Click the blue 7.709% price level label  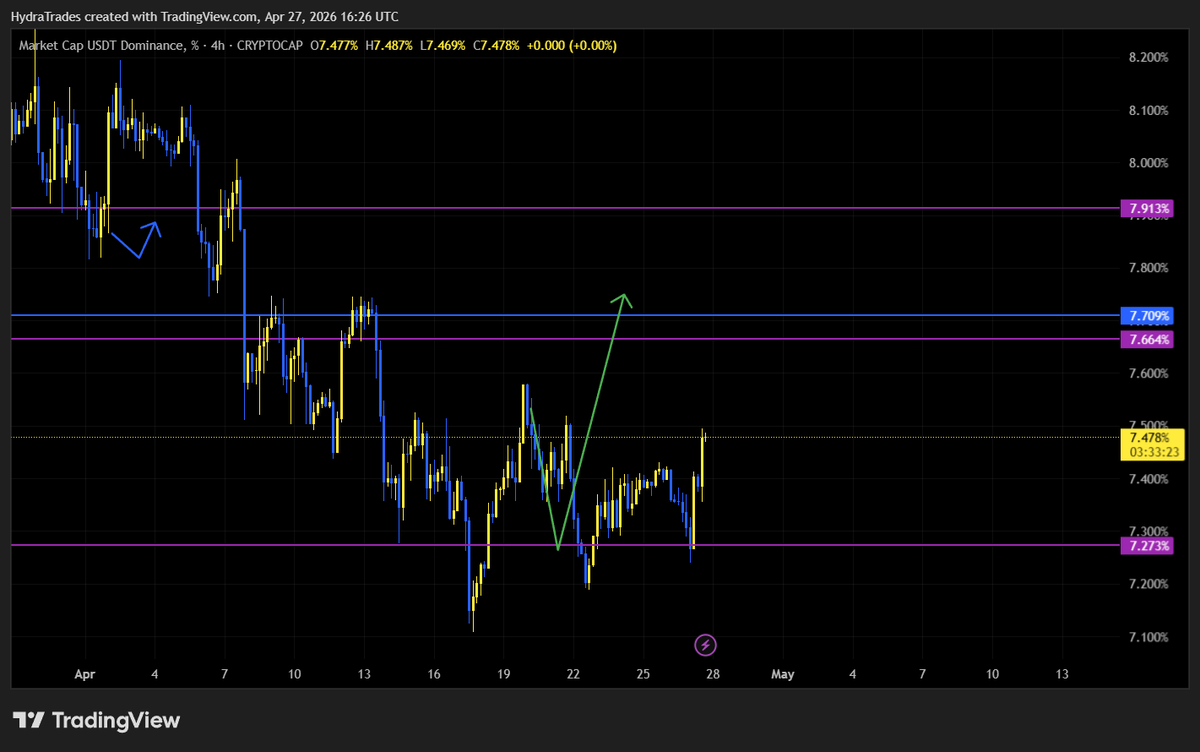pos(1146,315)
